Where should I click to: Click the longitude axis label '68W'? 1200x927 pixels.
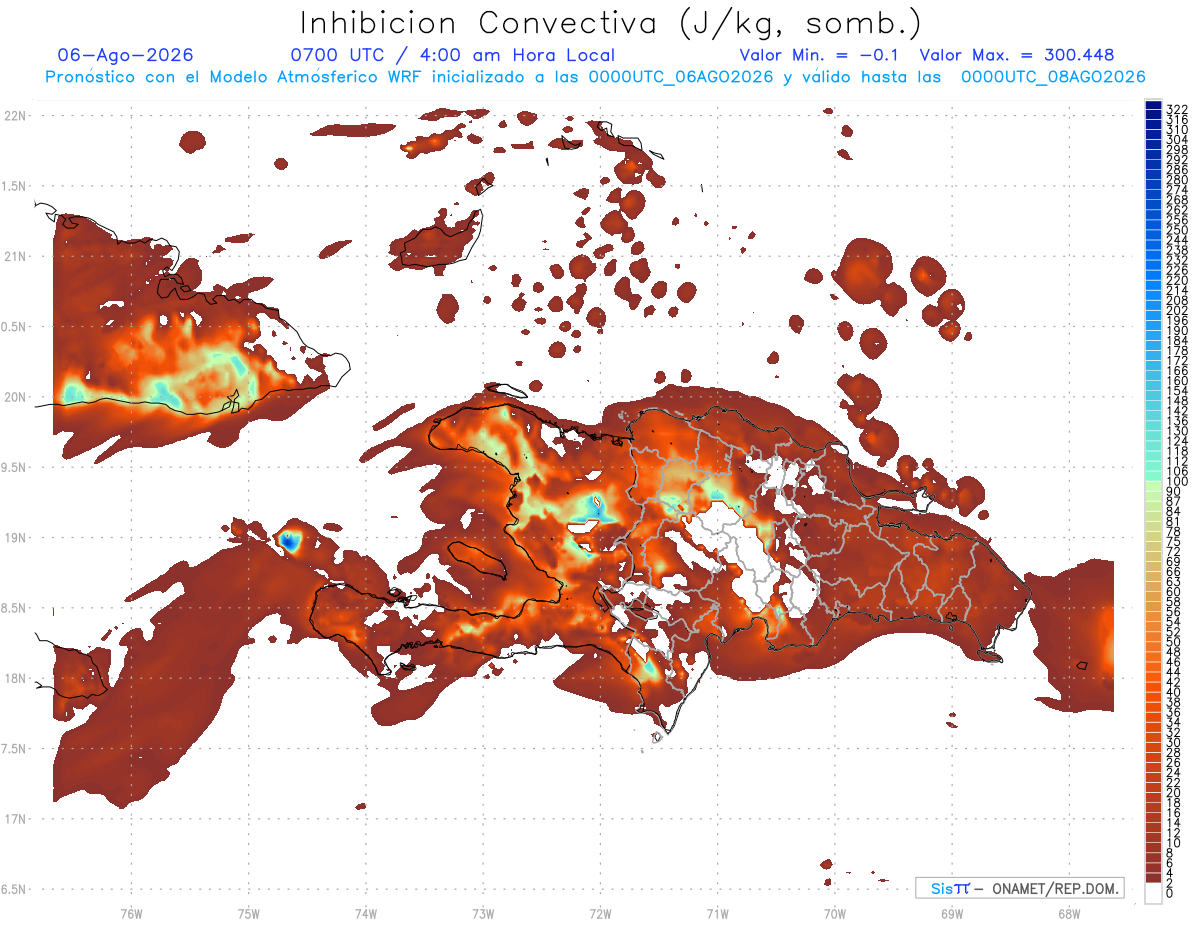(1069, 913)
